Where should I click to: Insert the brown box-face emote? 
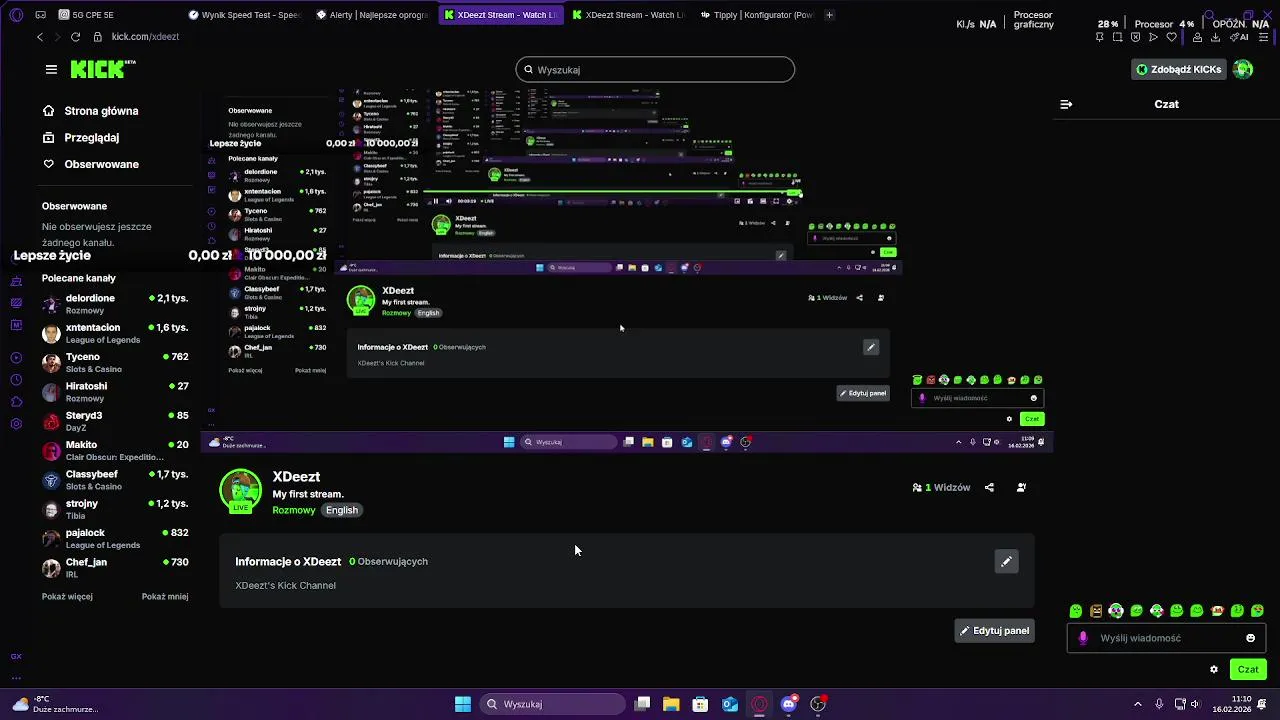tap(1096, 611)
